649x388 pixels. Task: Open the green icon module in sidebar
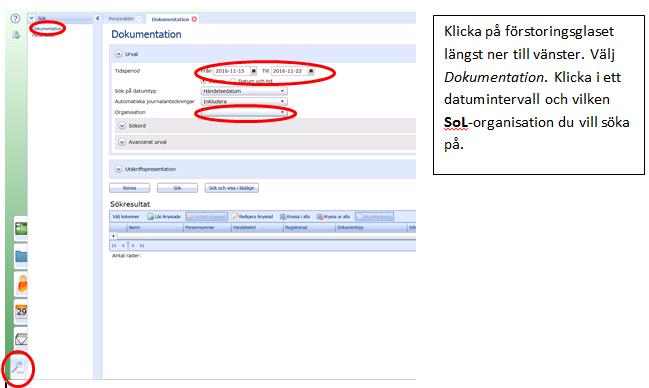21,229
